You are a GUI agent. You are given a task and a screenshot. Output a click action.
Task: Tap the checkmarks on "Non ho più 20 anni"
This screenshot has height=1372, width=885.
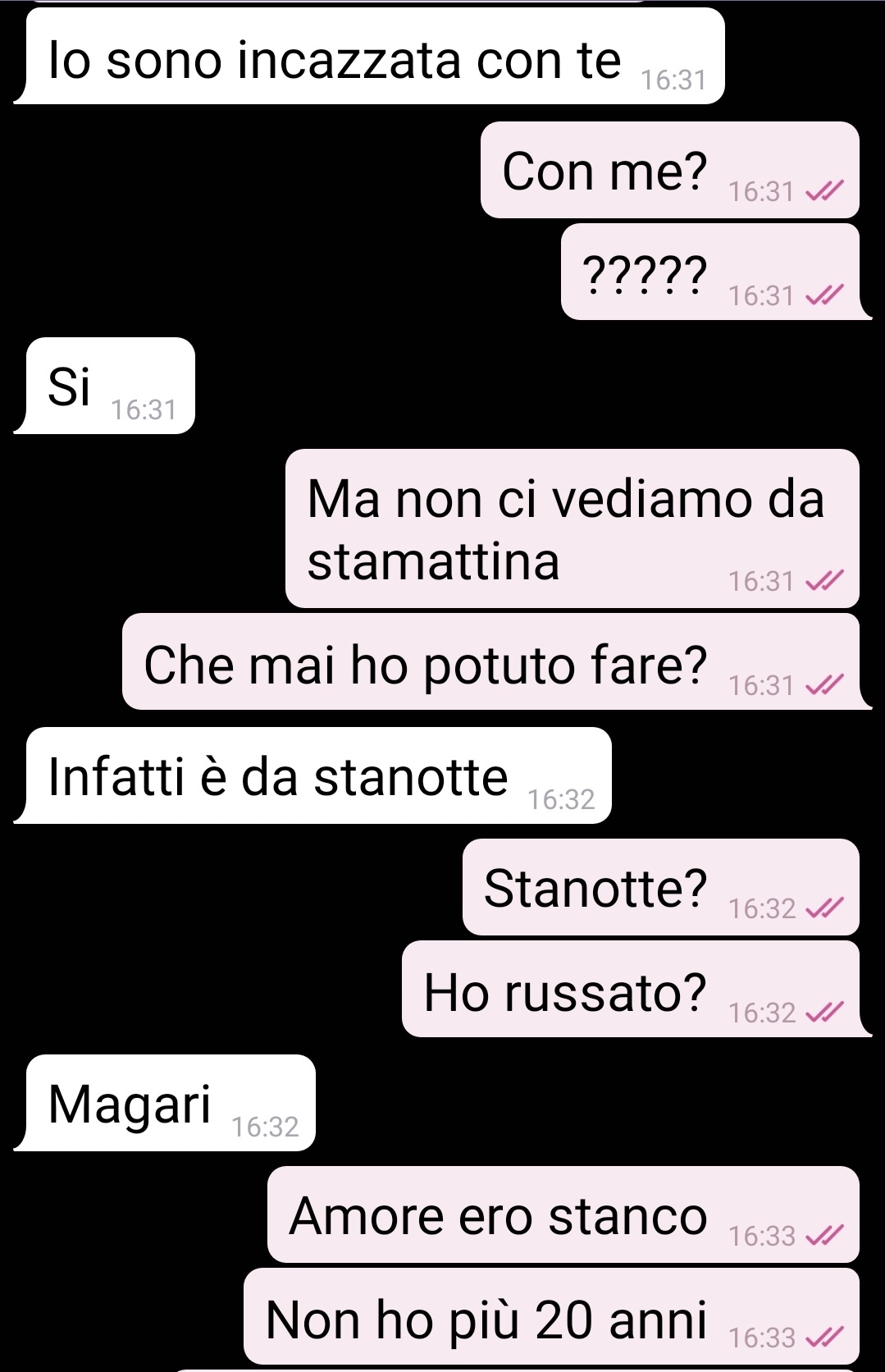click(x=824, y=1338)
